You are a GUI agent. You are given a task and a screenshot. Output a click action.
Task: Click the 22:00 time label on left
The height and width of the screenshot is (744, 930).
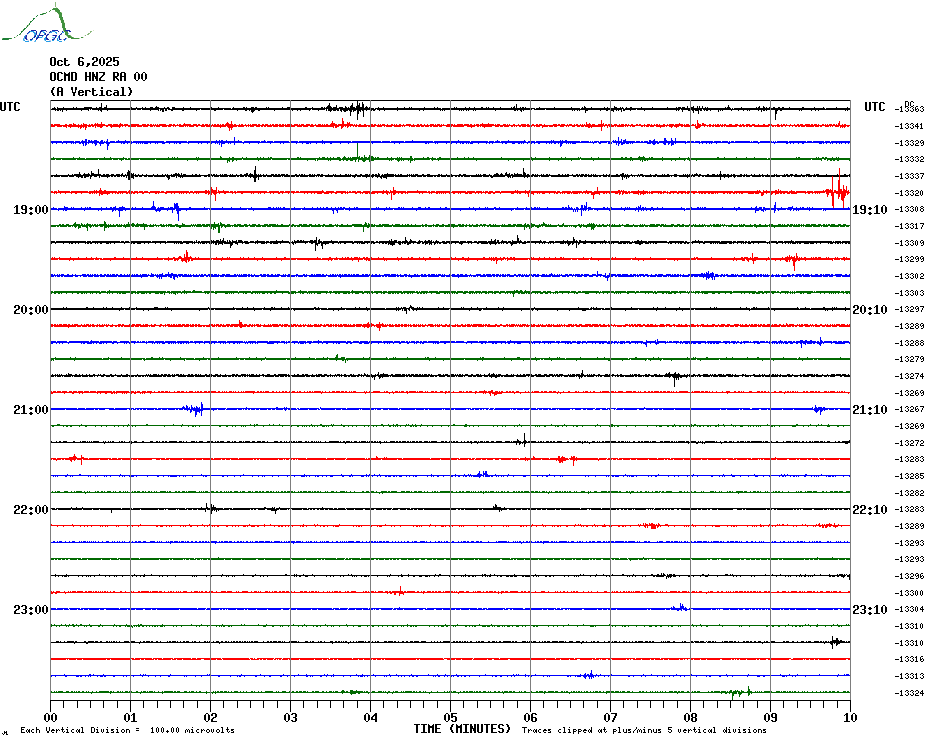[x=30, y=510]
